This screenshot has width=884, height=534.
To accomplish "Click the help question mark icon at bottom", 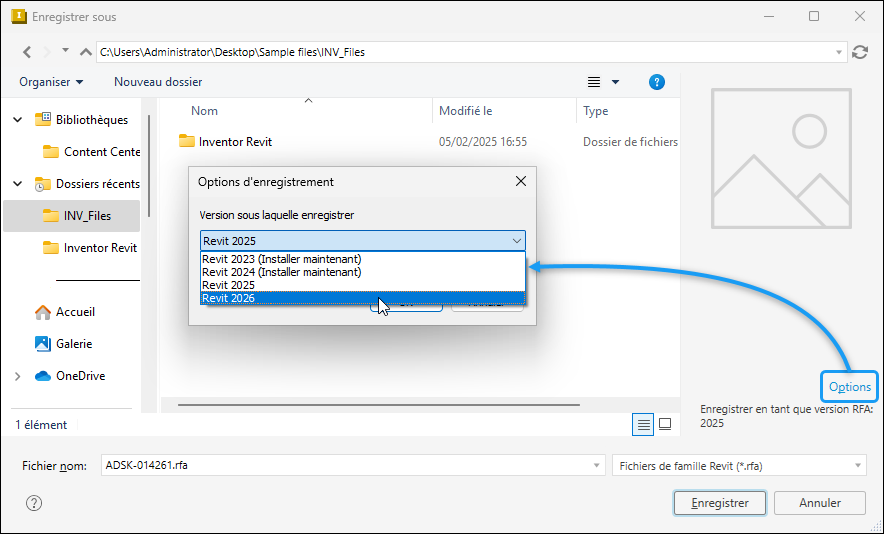I will point(34,503).
